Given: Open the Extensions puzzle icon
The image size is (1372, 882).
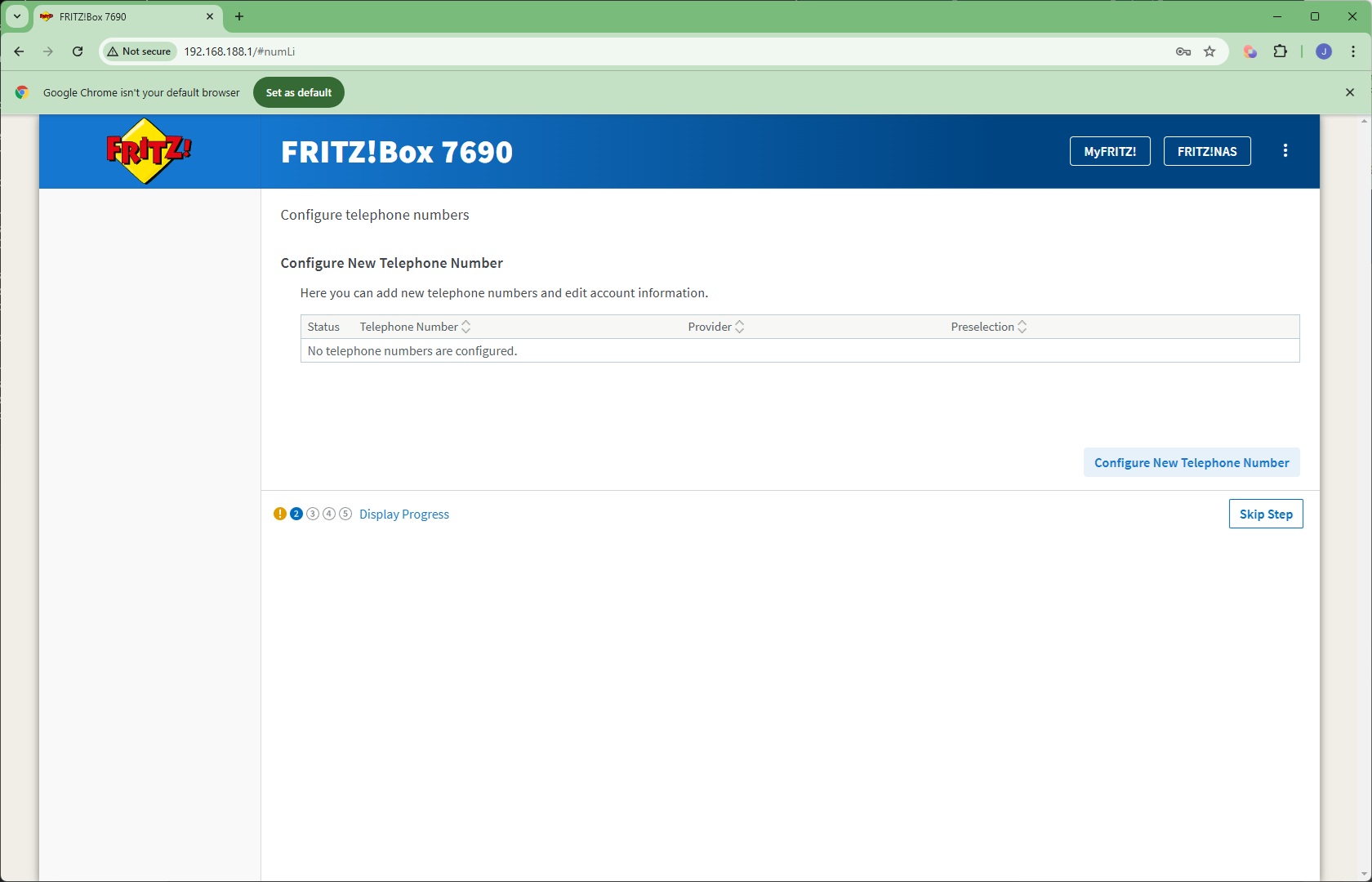Looking at the screenshot, I should (1281, 51).
